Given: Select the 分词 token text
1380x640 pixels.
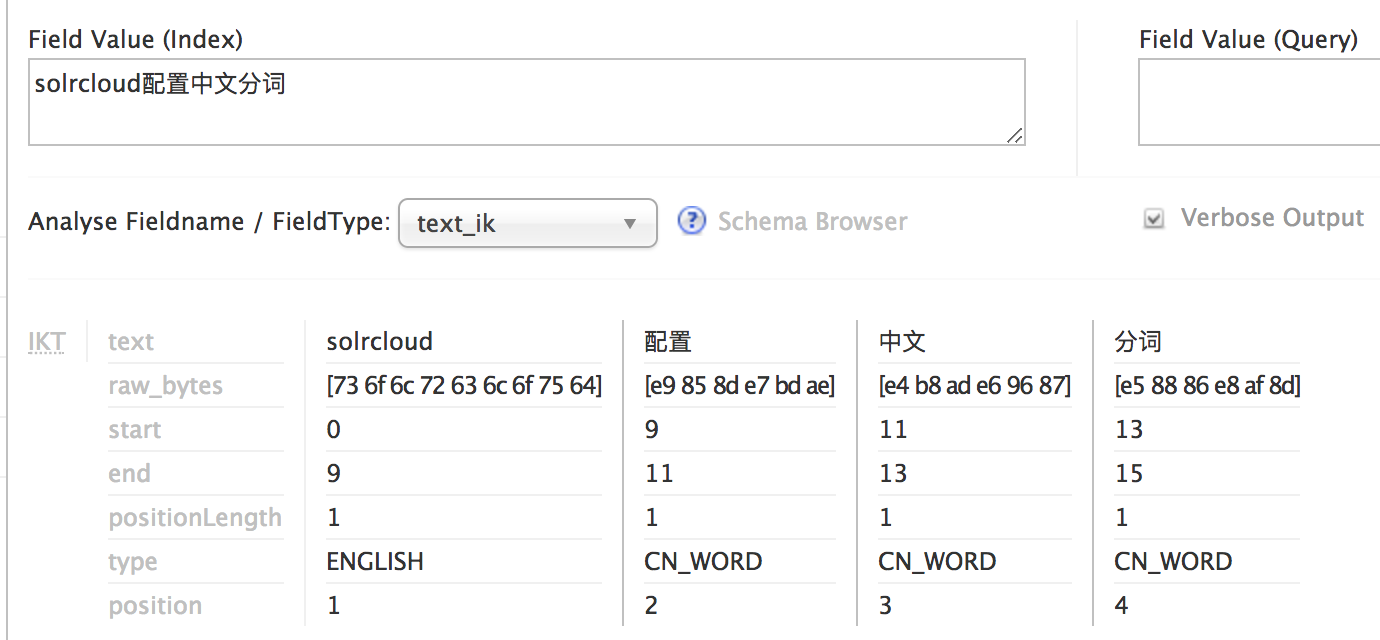Looking at the screenshot, I should [1138, 342].
